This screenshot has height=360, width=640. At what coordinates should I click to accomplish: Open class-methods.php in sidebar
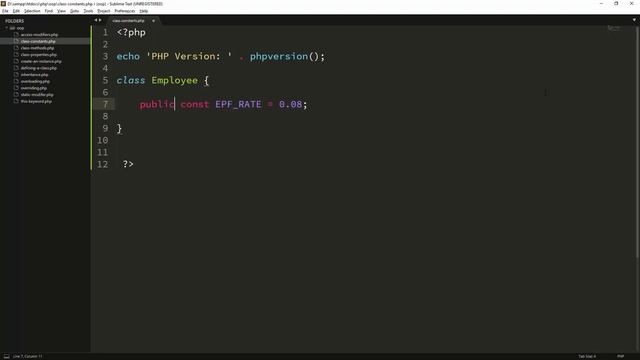[x=37, y=48]
